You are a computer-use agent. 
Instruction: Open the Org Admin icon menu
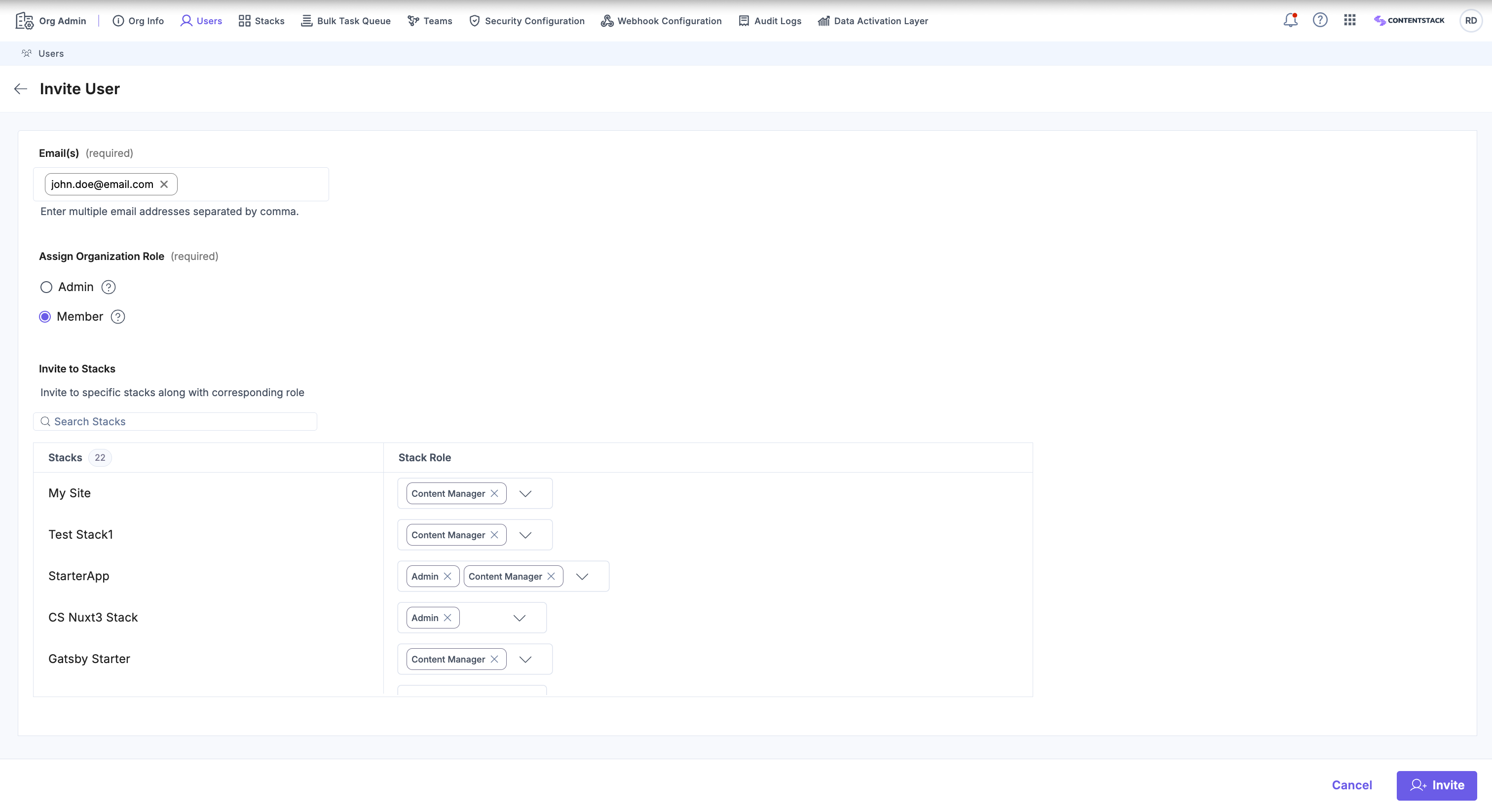coord(24,20)
